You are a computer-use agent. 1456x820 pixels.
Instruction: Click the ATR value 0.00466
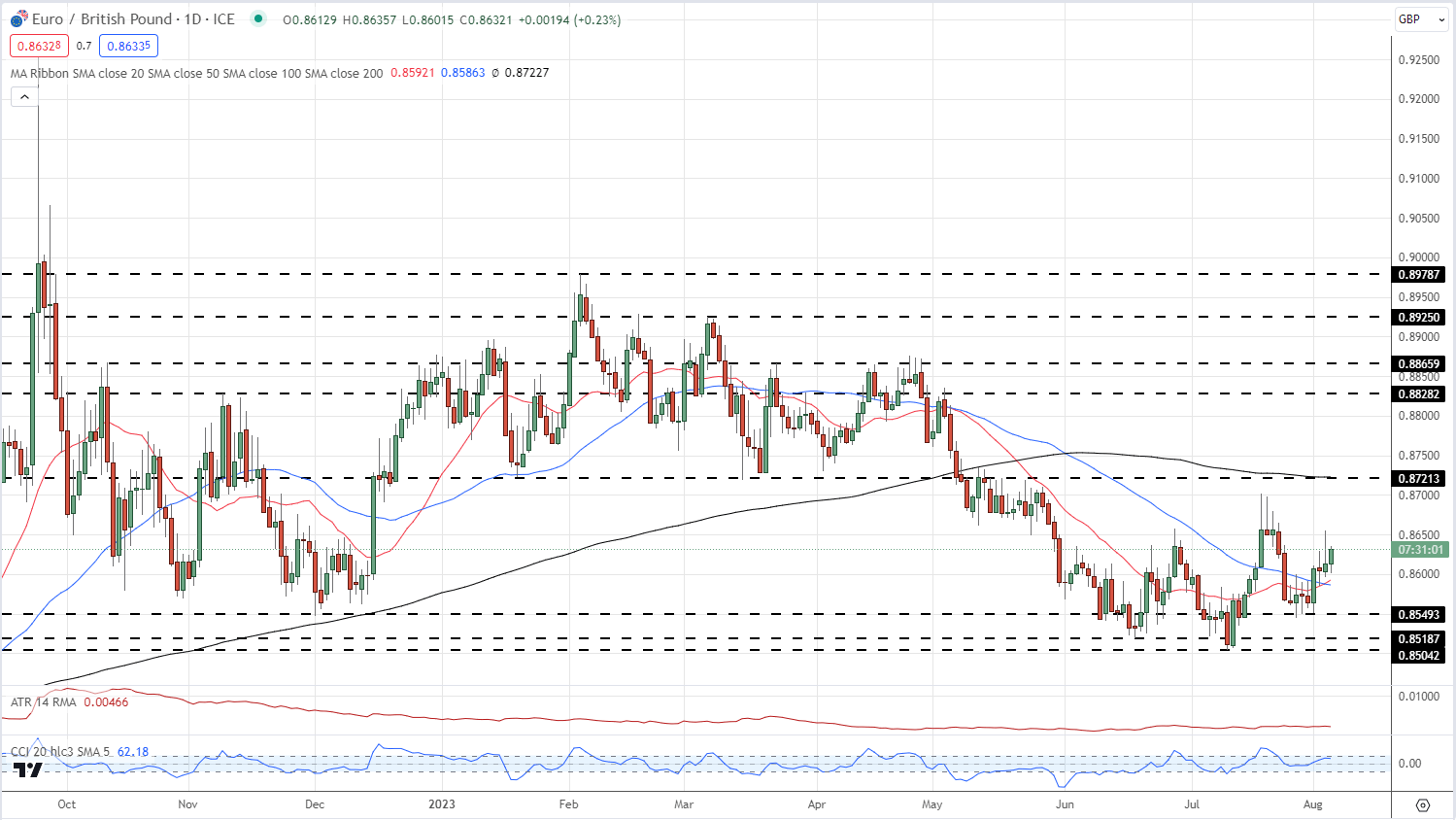coord(106,701)
